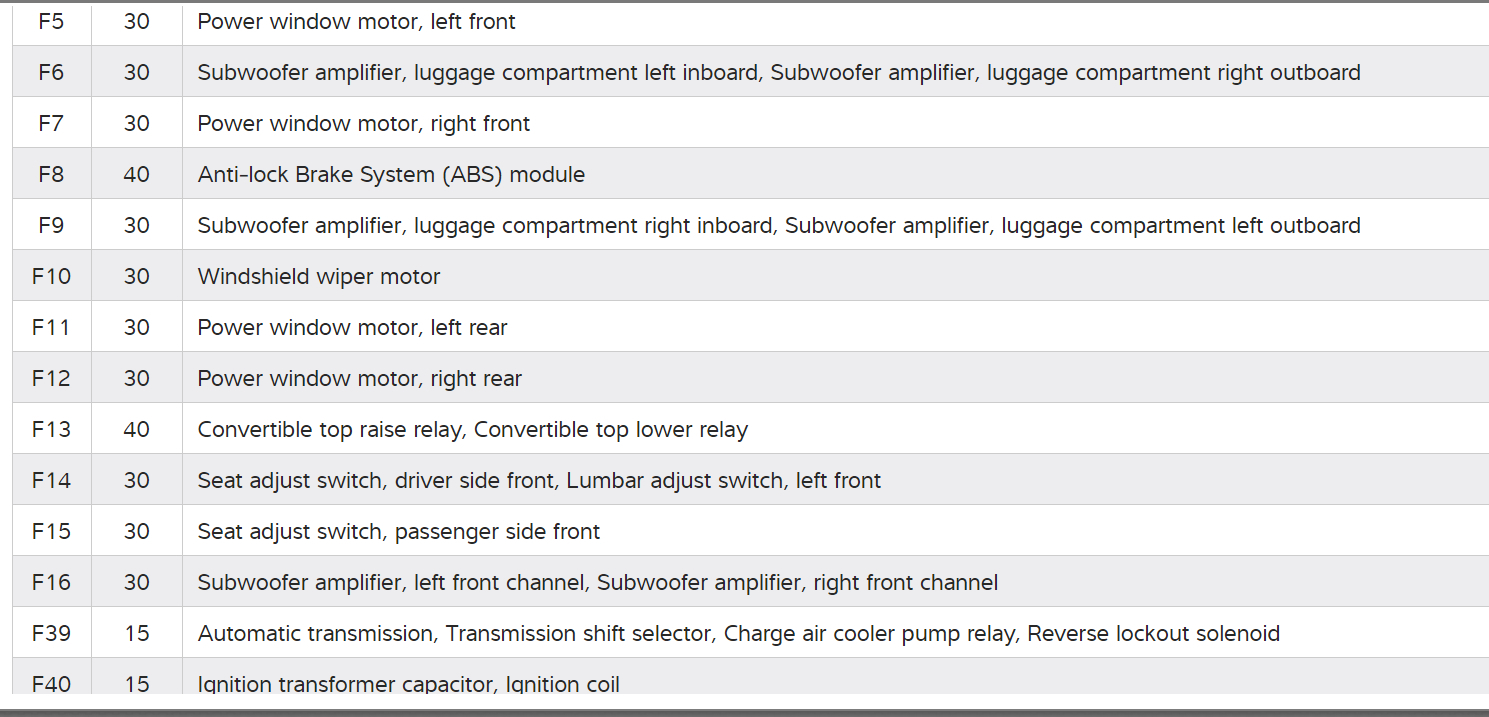Select the 'Anti-lock Brake System (ABS) module' row

coord(391,174)
